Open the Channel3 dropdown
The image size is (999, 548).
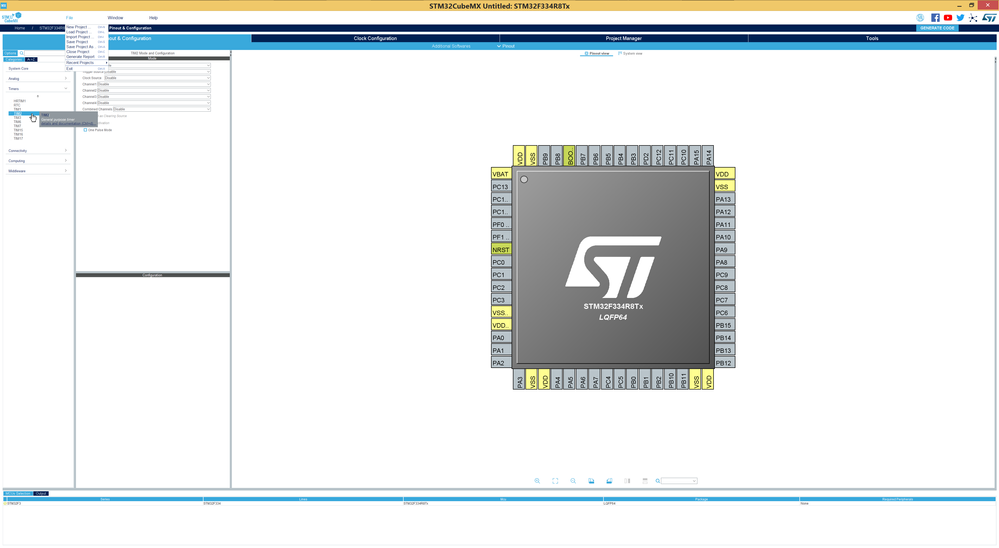(154, 97)
